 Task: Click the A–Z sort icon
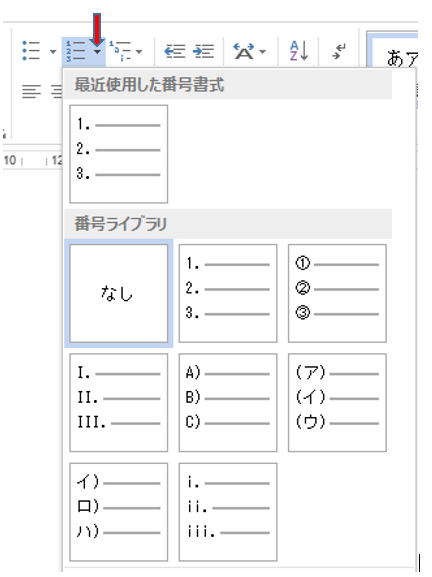[x=298, y=51]
